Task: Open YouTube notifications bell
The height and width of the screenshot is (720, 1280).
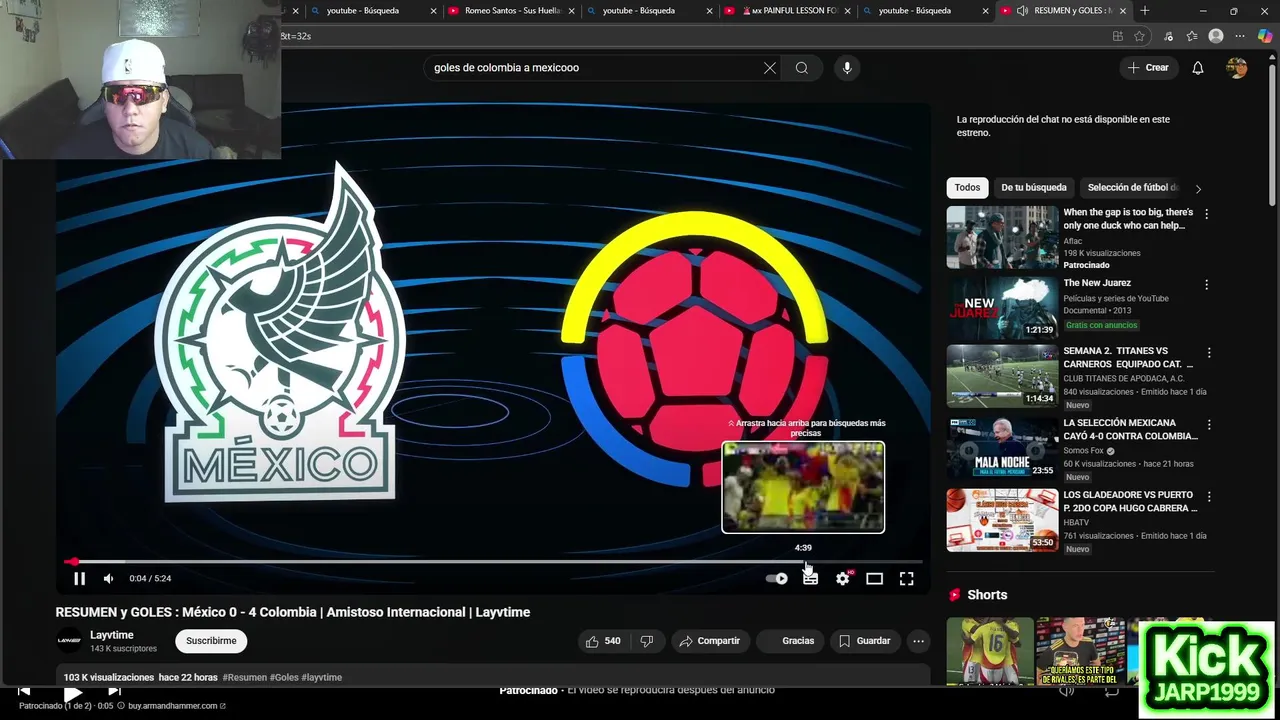Action: coord(1198,68)
